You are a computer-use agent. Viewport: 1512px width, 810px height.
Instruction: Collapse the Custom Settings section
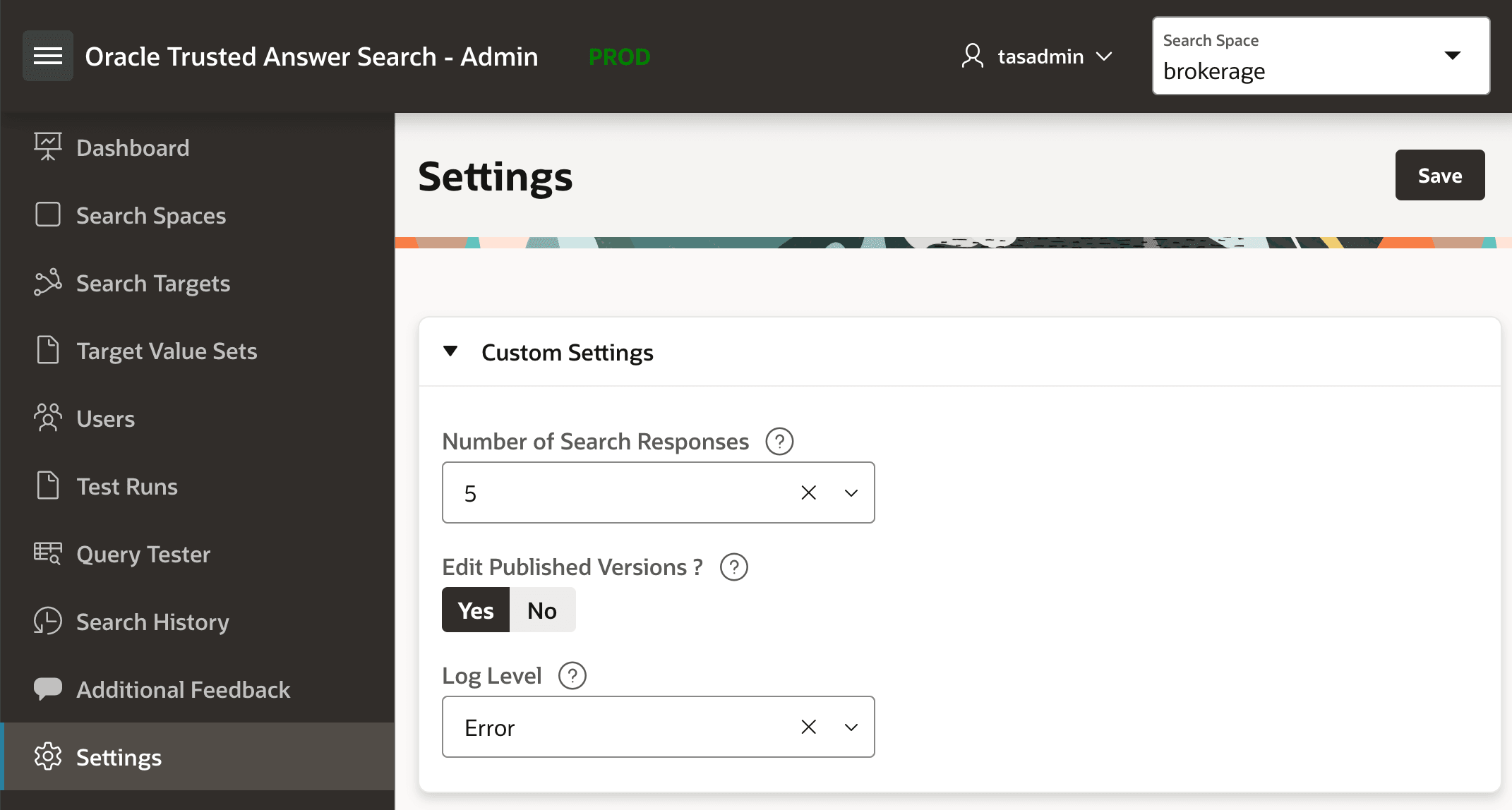pyautogui.click(x=450, y=351)
